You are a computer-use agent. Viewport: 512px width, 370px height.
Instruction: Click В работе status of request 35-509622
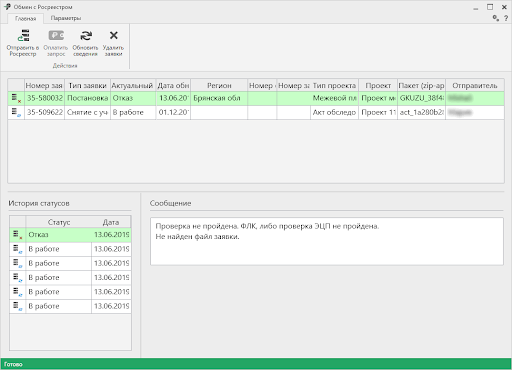coord(133,113)
